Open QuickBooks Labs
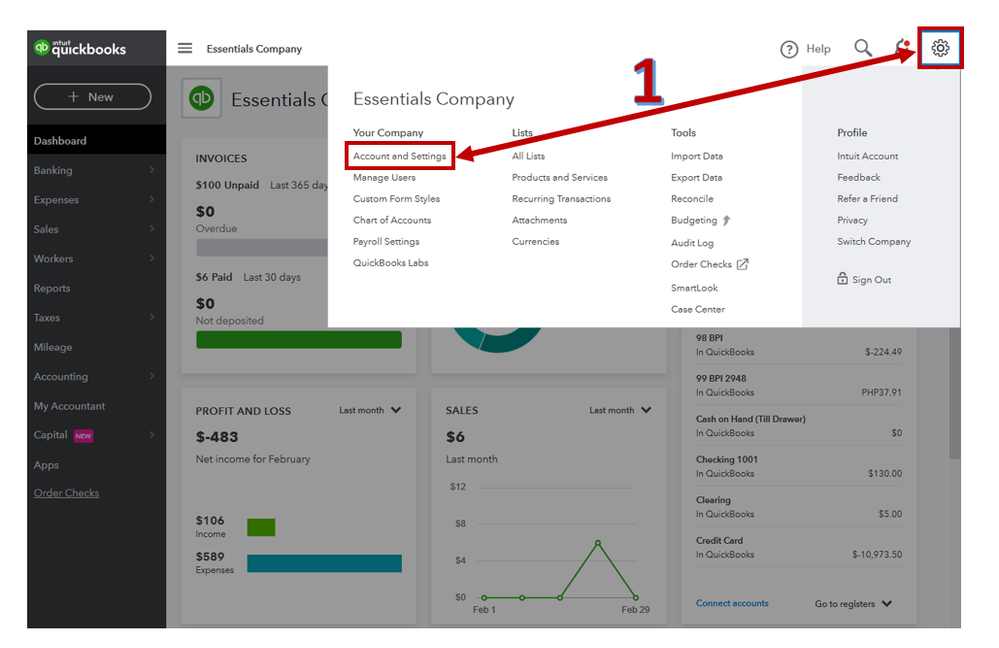Viewport: 999px width, 648px height. tap(391, 263)
